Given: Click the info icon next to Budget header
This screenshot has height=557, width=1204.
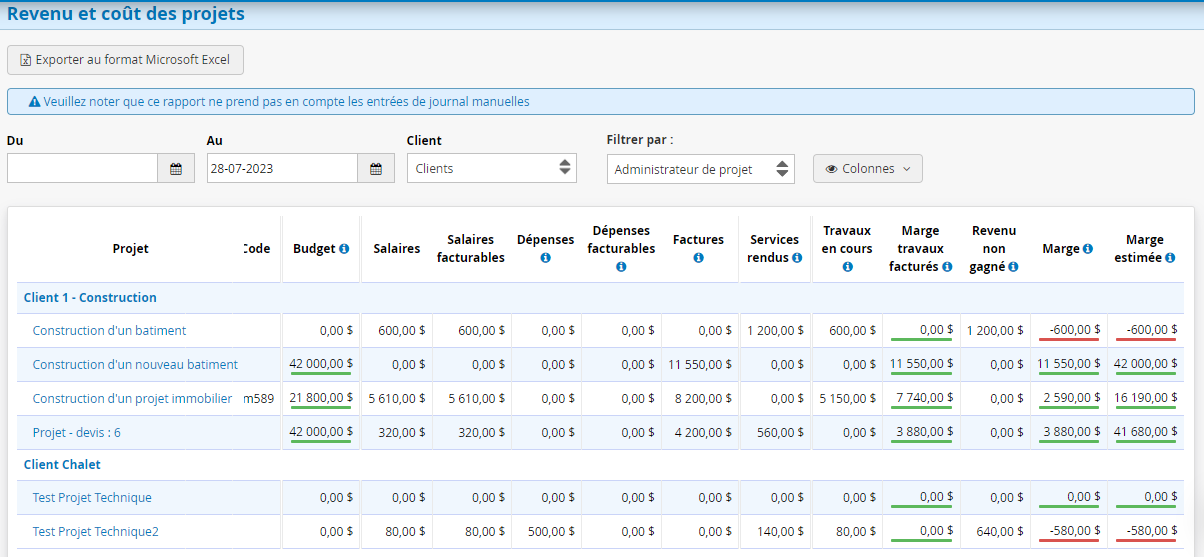Looking at the screenshot, I should coord(344,249).
